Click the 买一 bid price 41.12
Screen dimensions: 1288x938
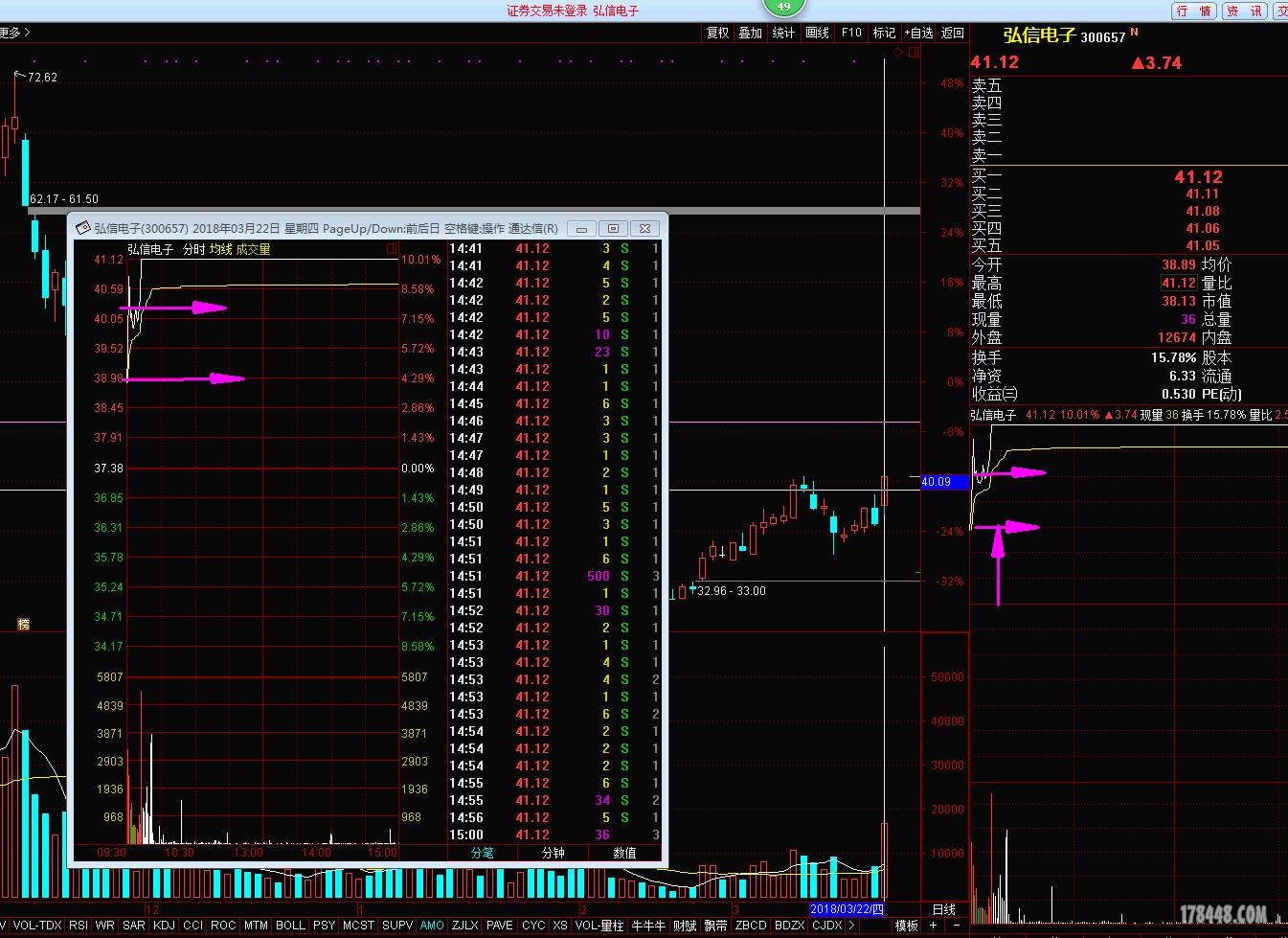[1198, 177]
